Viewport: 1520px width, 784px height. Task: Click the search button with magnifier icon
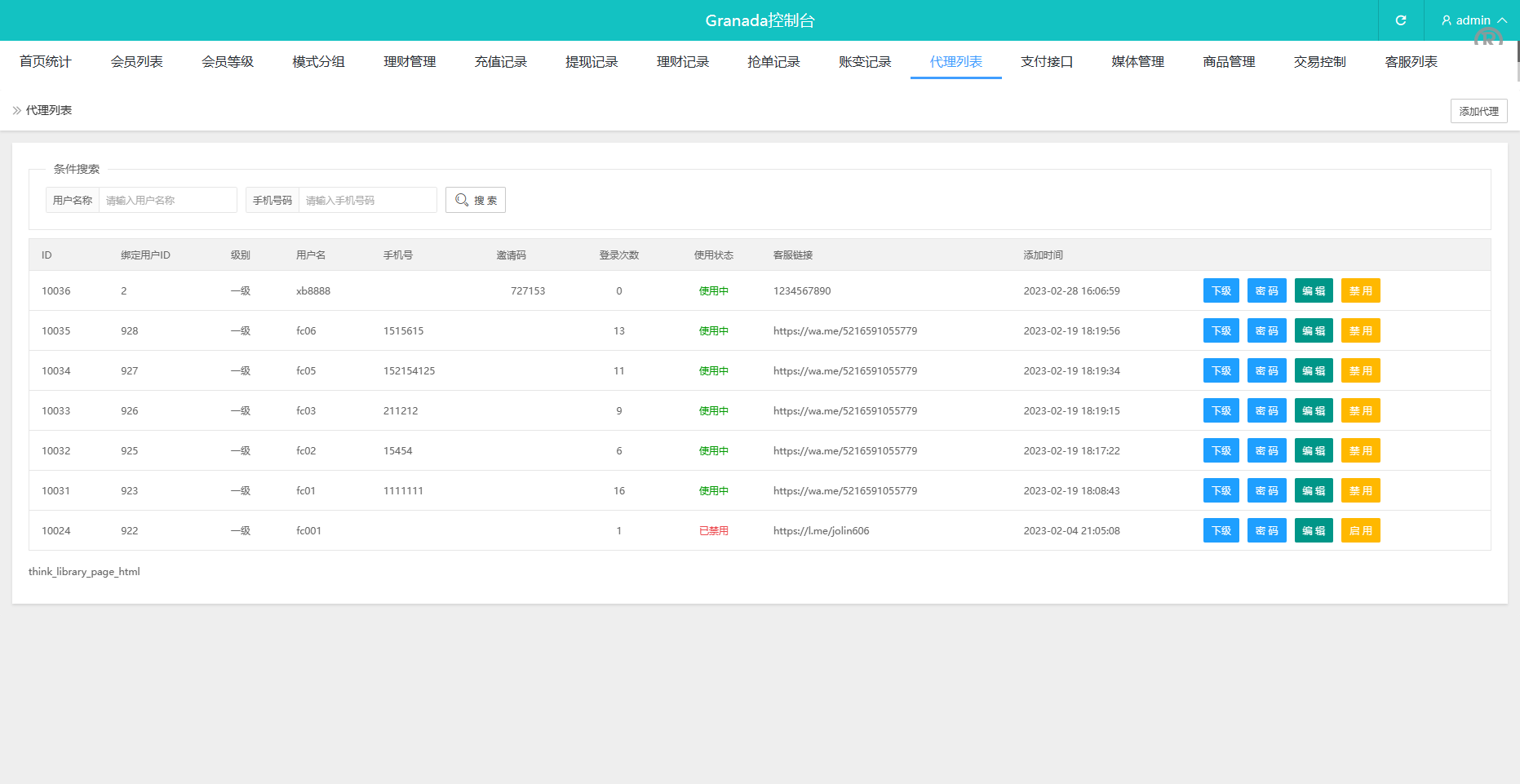(476, 200)
